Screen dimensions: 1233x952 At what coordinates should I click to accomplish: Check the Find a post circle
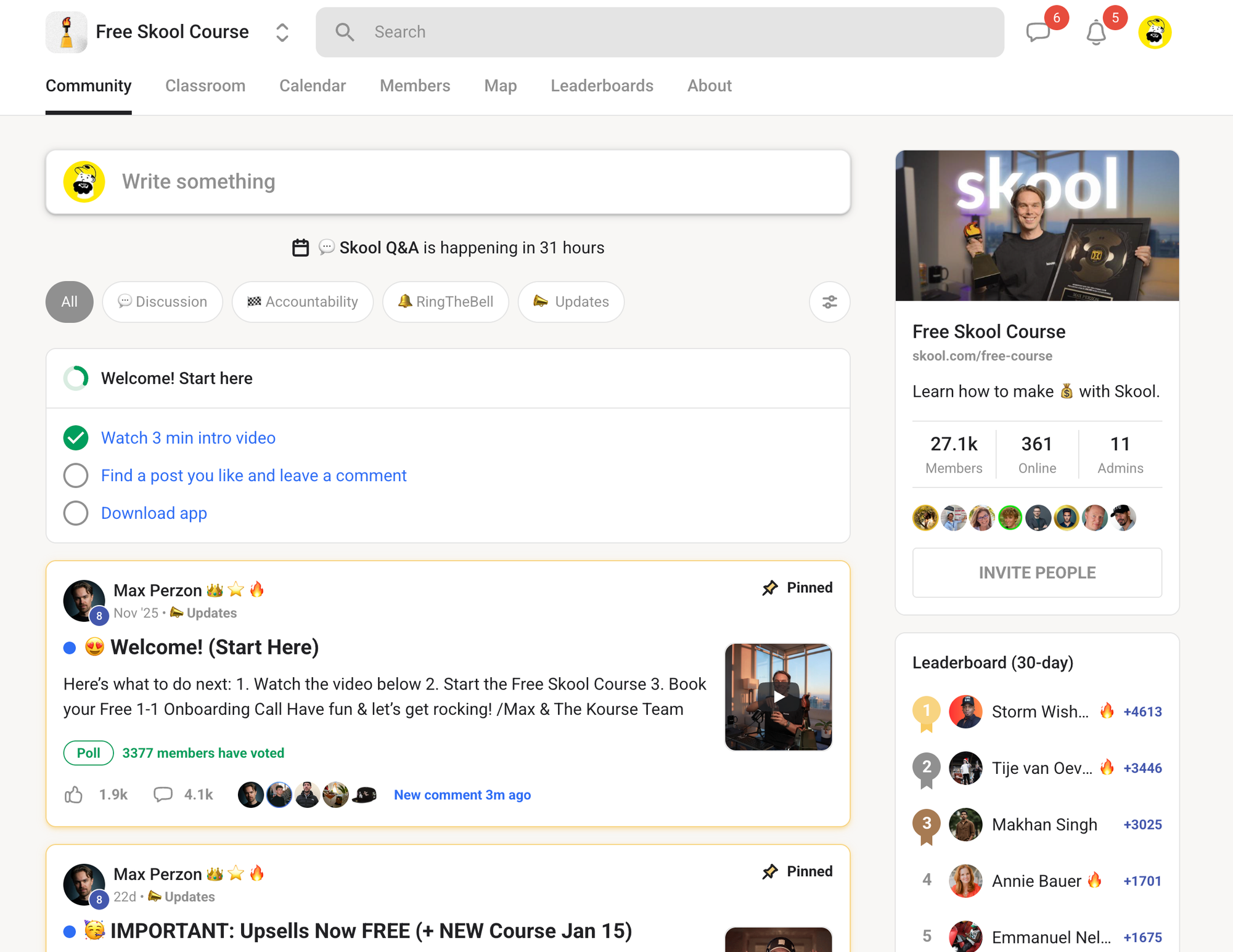(x=76, y=476)
